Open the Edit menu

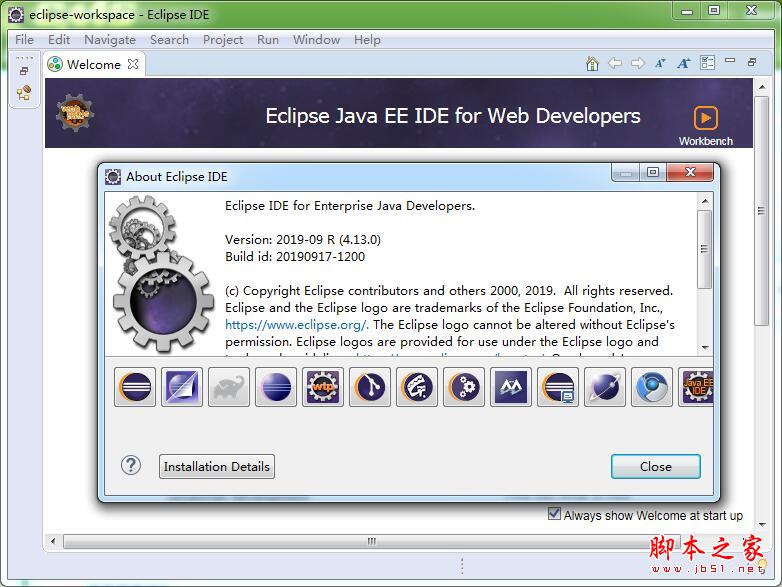coord(59,39)
